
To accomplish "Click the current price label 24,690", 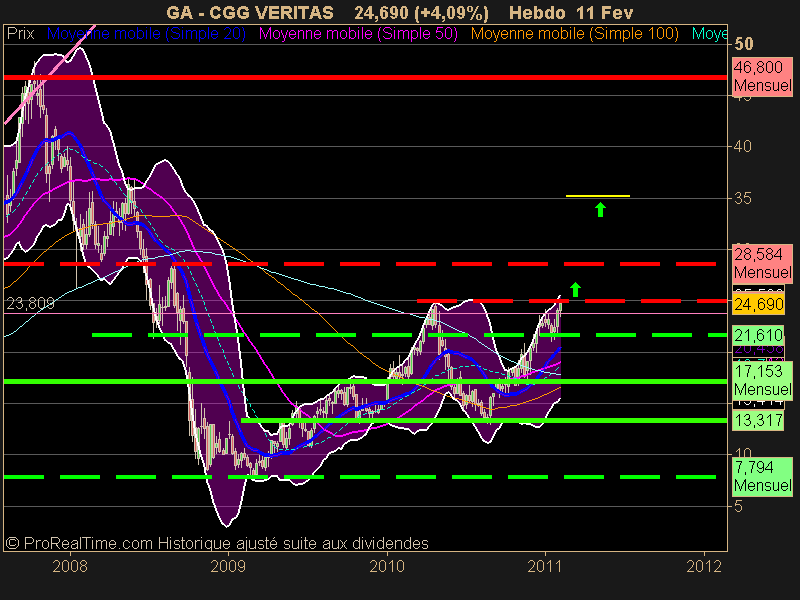I will point(759,304).
